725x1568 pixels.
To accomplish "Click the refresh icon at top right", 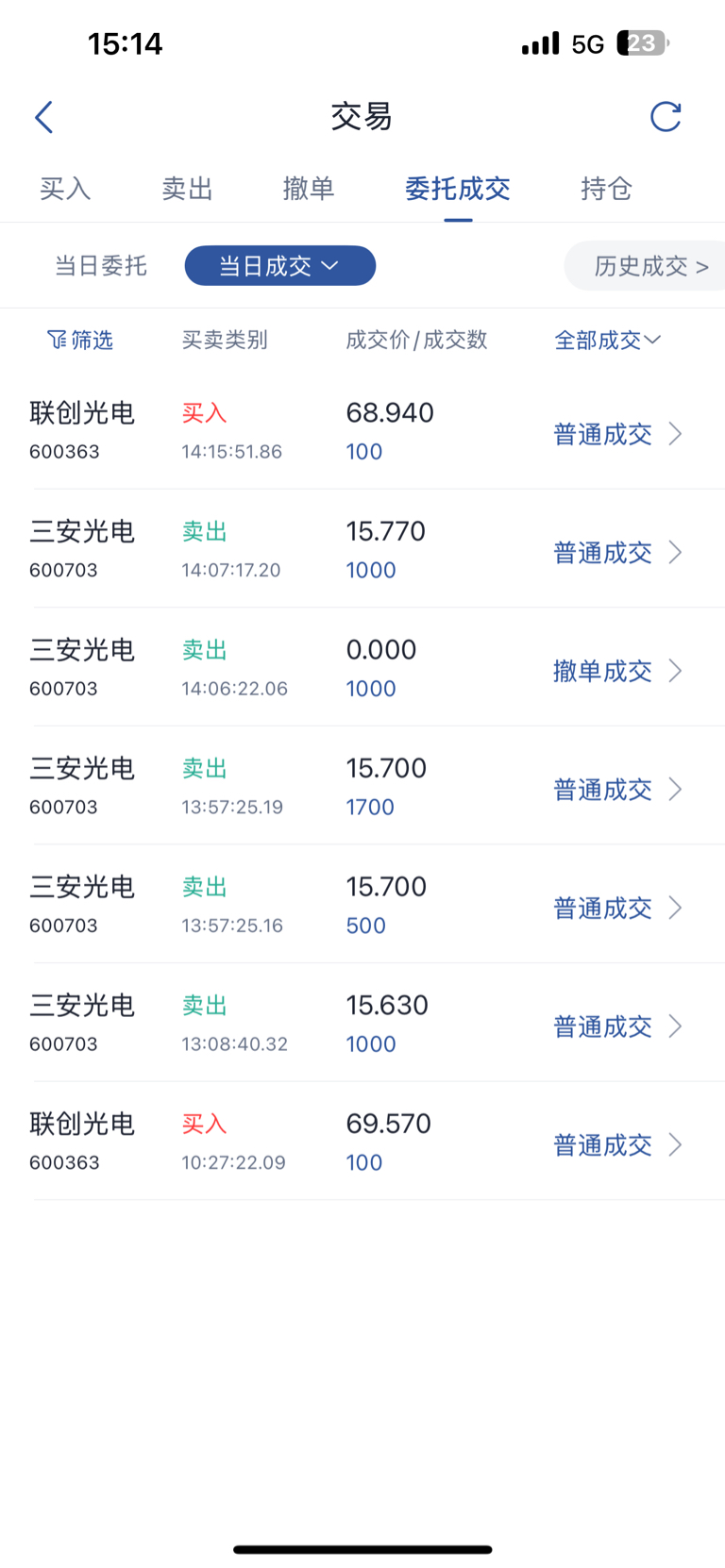I will (666, 117).
